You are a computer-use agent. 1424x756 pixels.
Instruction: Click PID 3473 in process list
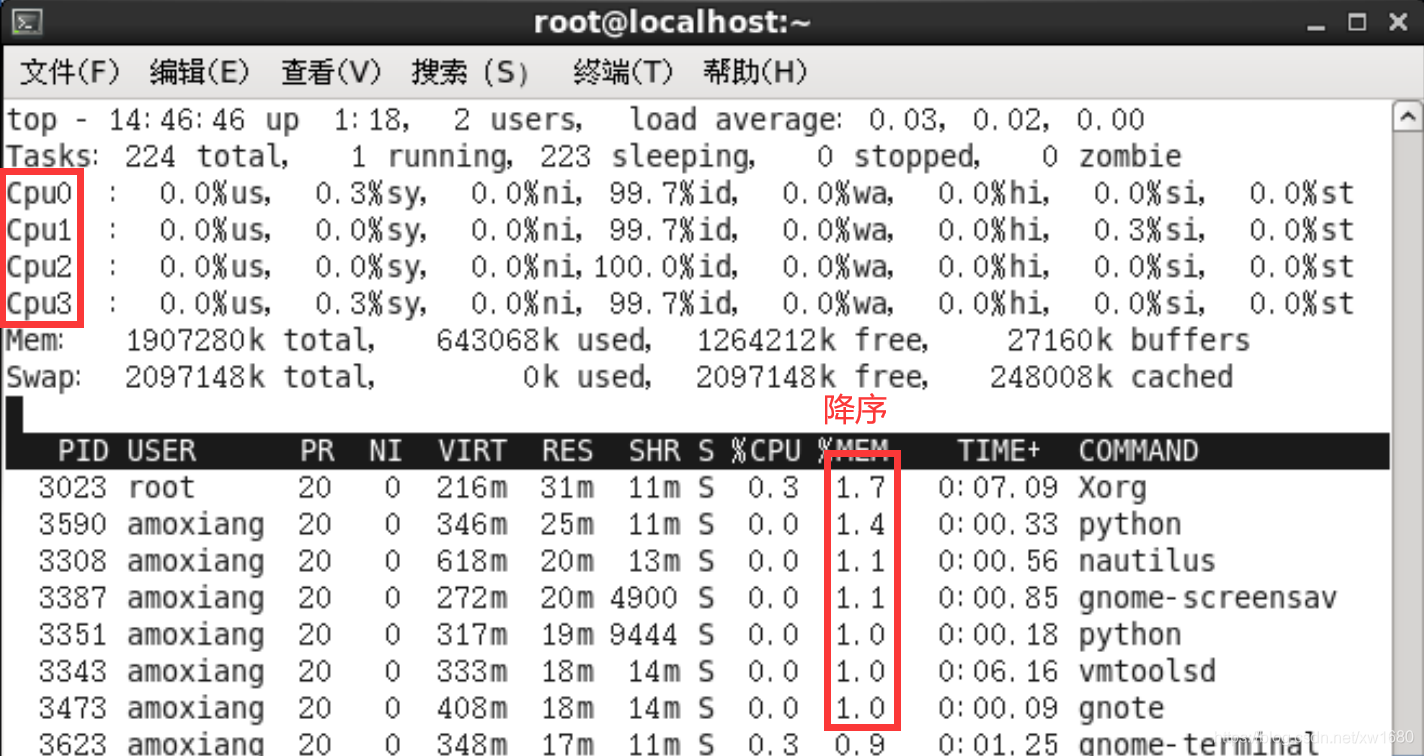pyautogui.click(x=75, y=708)
